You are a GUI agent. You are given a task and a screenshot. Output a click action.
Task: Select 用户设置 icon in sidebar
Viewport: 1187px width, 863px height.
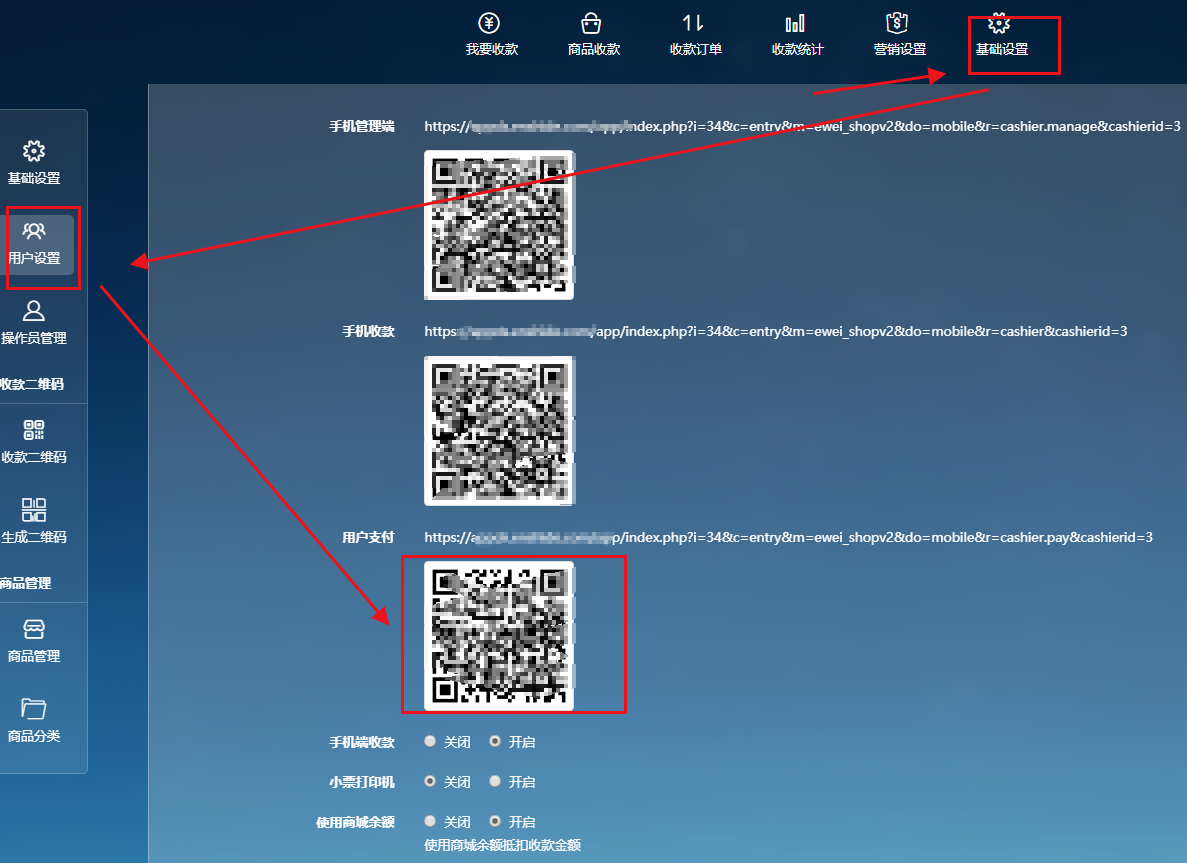click(34, 233)
